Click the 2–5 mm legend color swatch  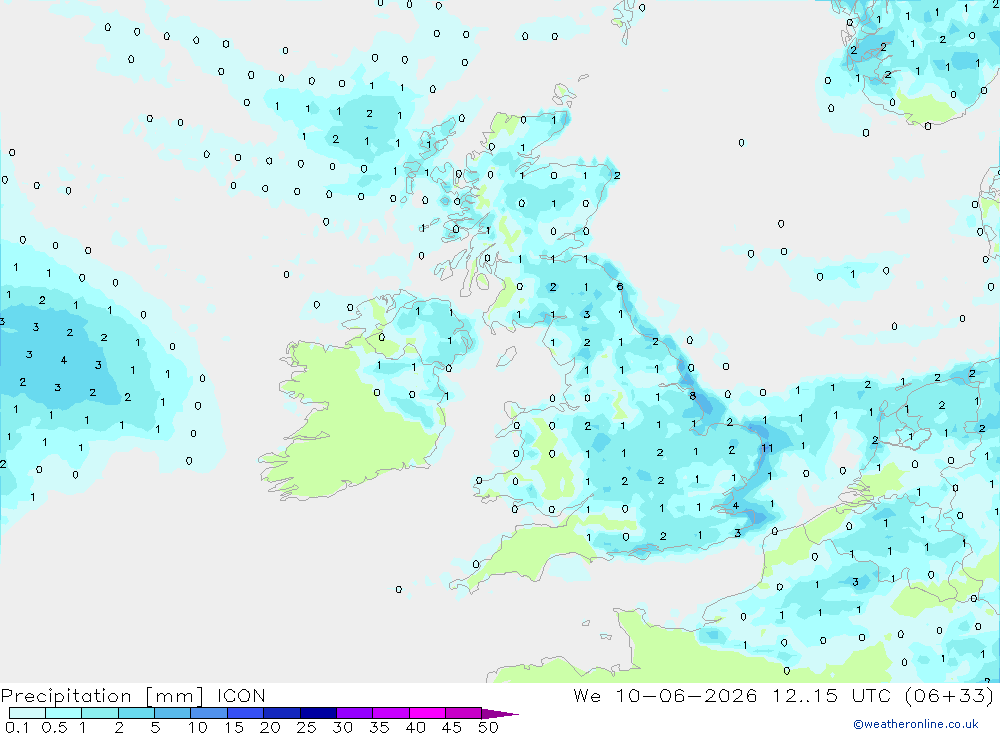click(x=136, y=713)
